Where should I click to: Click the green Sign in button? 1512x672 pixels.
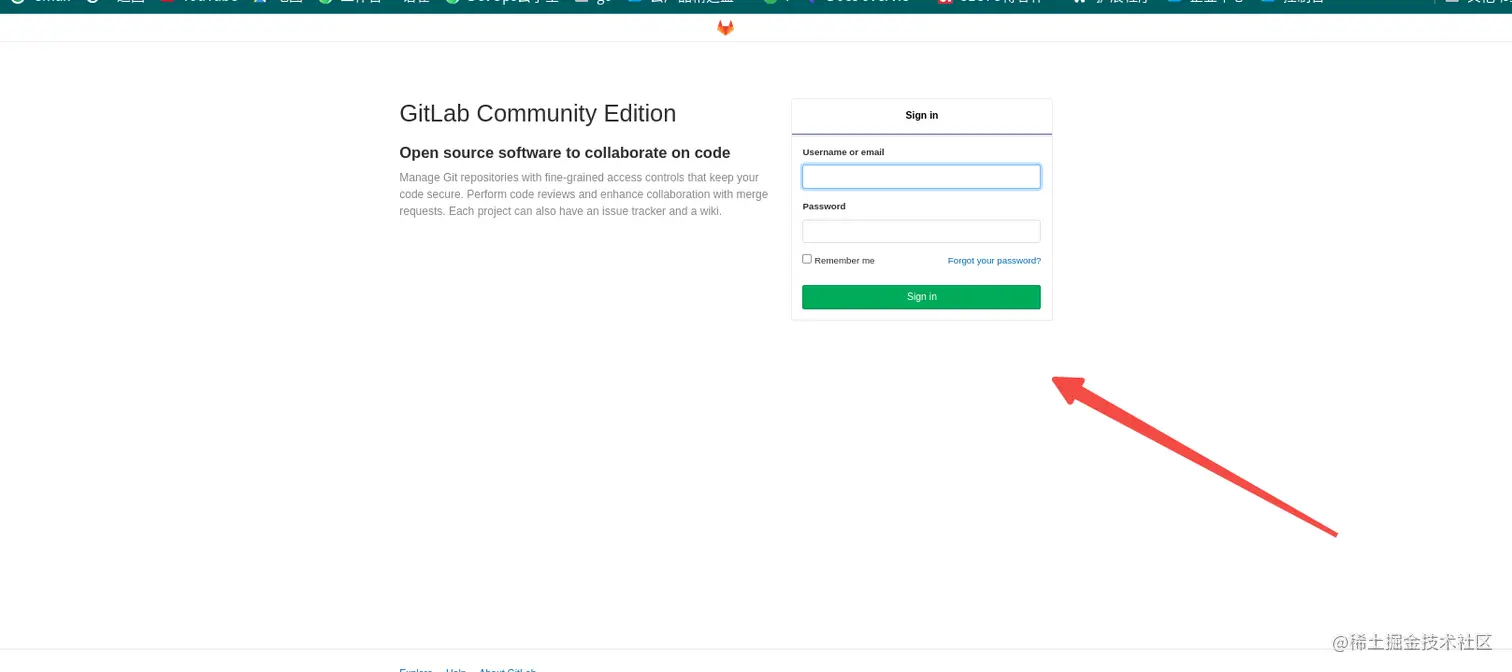pos(921,297)
